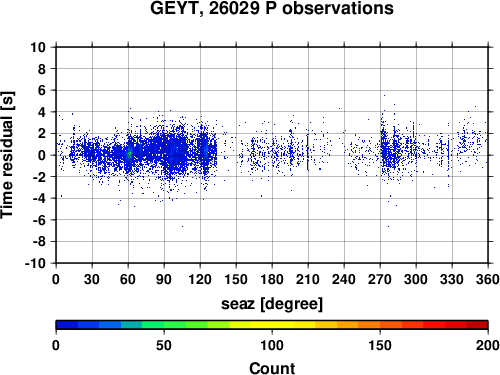This screenshot has height=375, width=500.
Task: Click the x-axis tick label 180
Action: pos(272,279)
